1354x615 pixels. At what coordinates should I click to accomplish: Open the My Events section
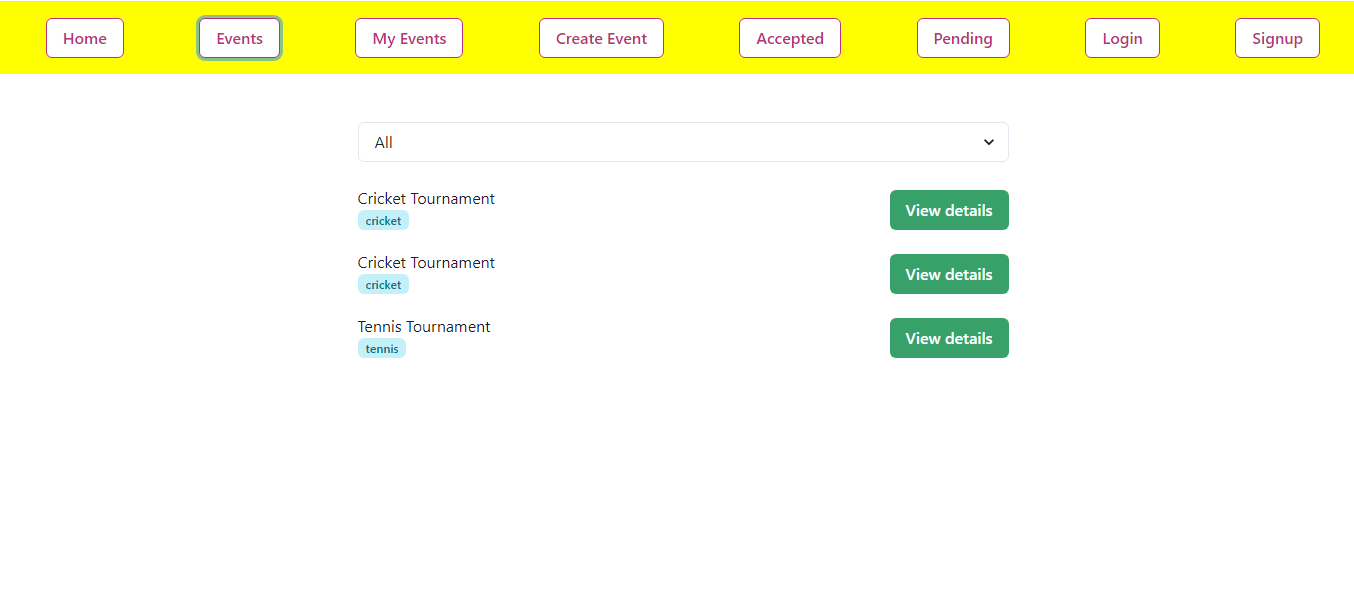(408, 37)
